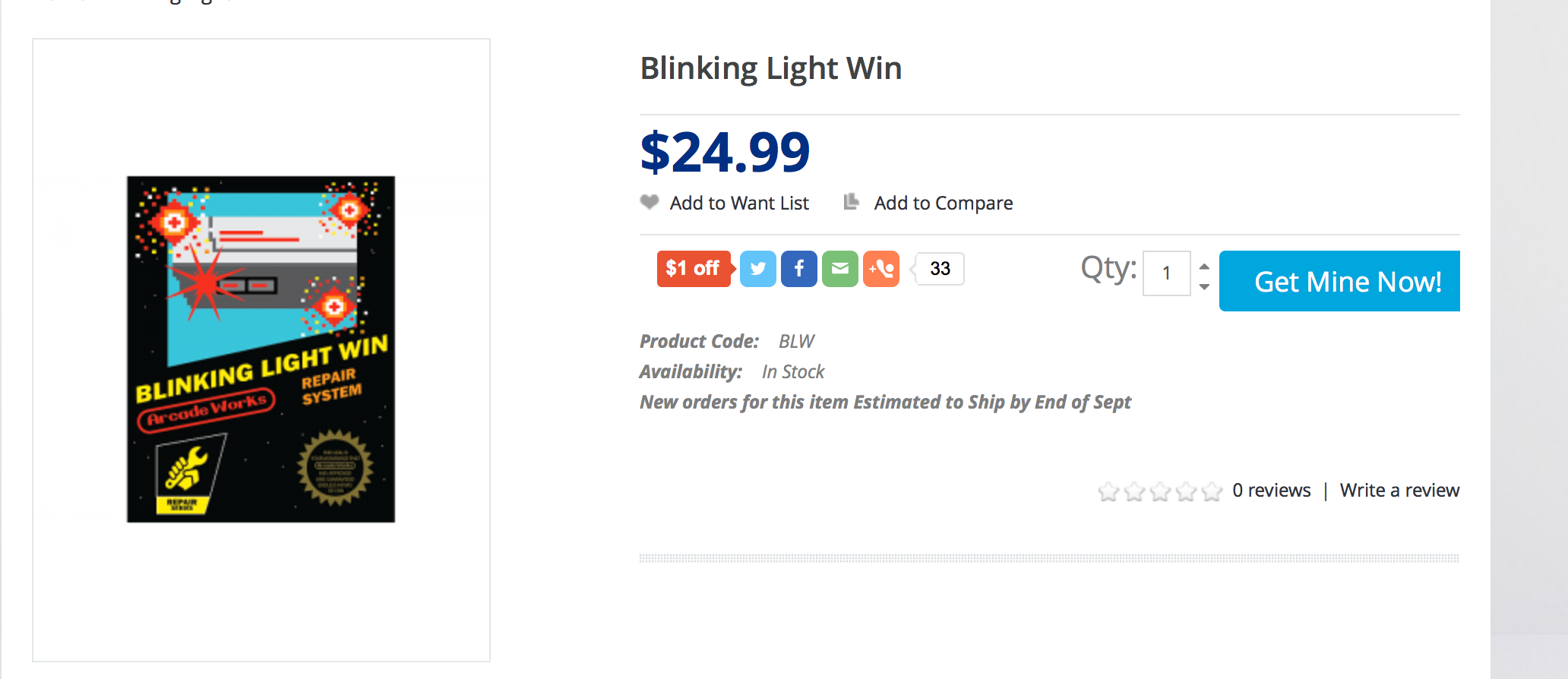Decrease quantity with the down arrow

tap(1204, 286)
